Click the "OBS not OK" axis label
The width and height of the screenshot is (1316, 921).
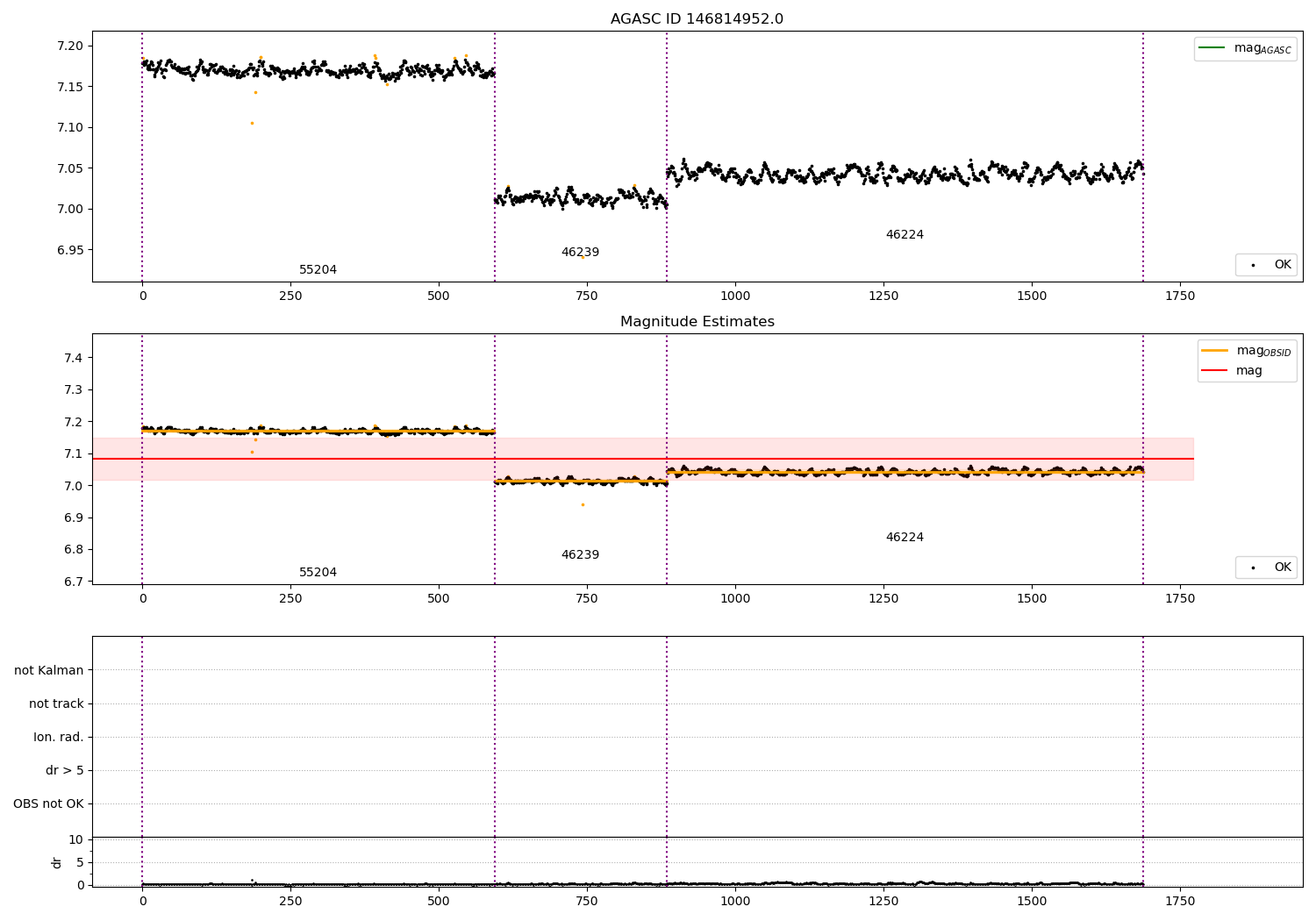tap(48, 803)
